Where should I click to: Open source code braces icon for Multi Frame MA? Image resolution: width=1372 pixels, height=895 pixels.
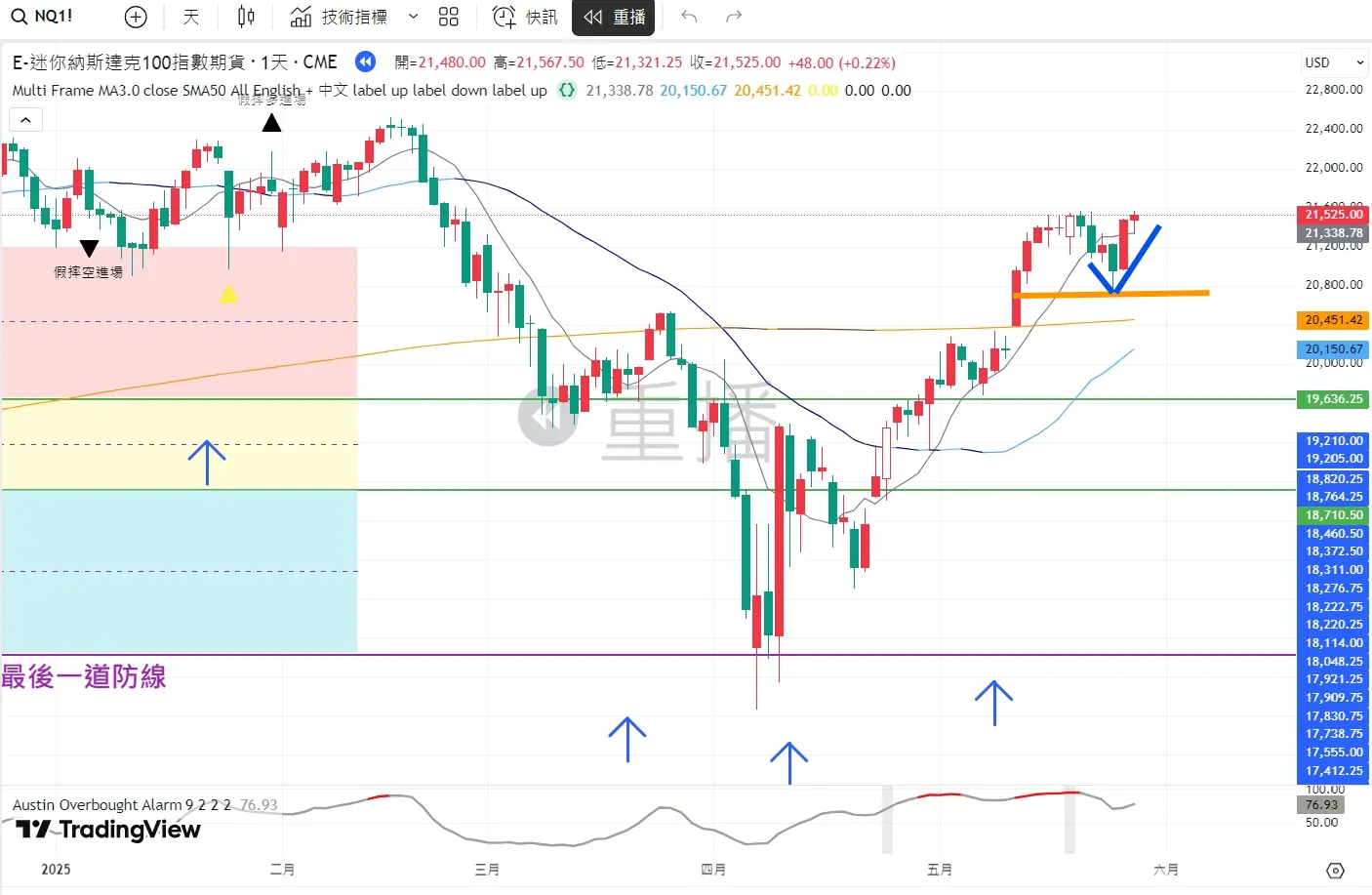[566, 91]
